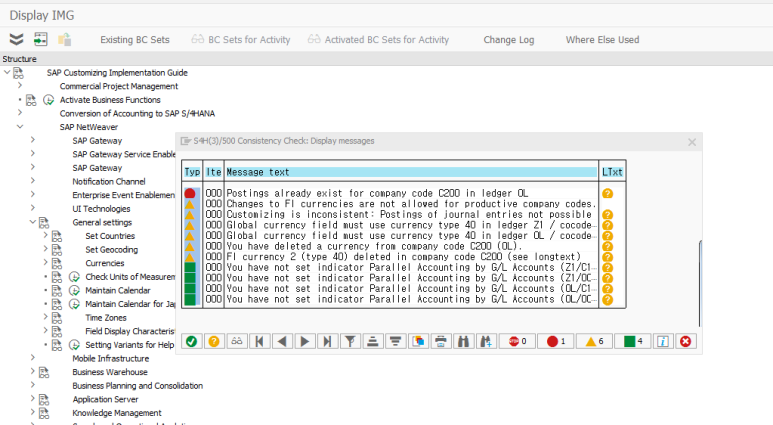Expand Commercial Project Management node
Screen dimensions: 773x425
(20, 85)
